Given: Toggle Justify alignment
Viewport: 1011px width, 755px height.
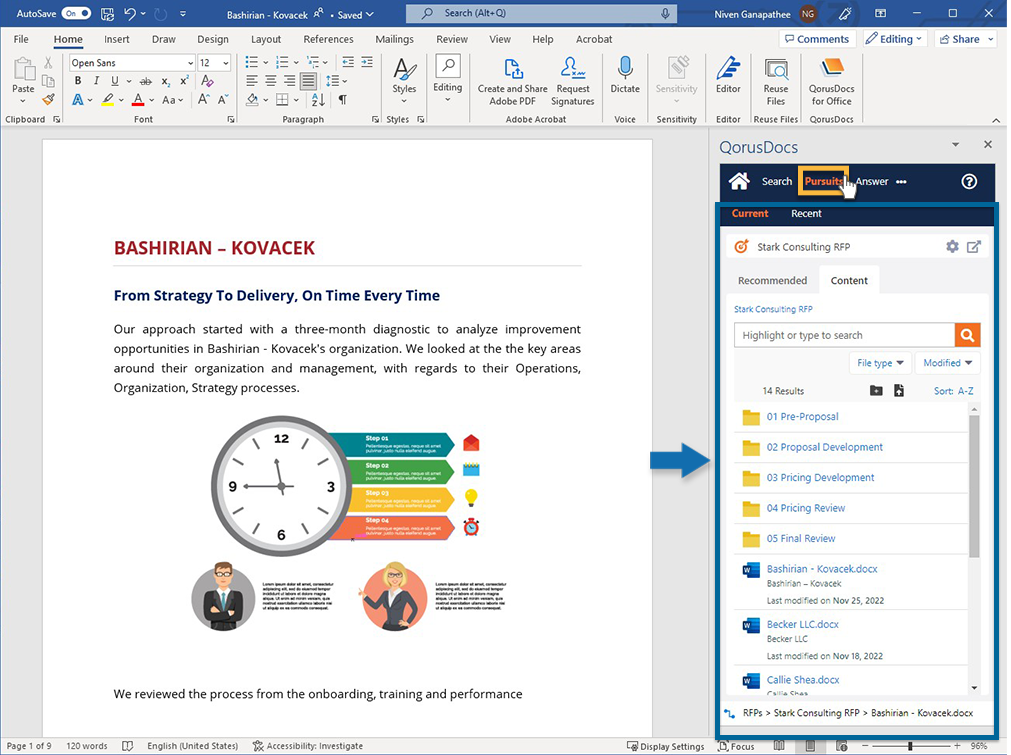Looking at the screenshot, I should (309, 81).
